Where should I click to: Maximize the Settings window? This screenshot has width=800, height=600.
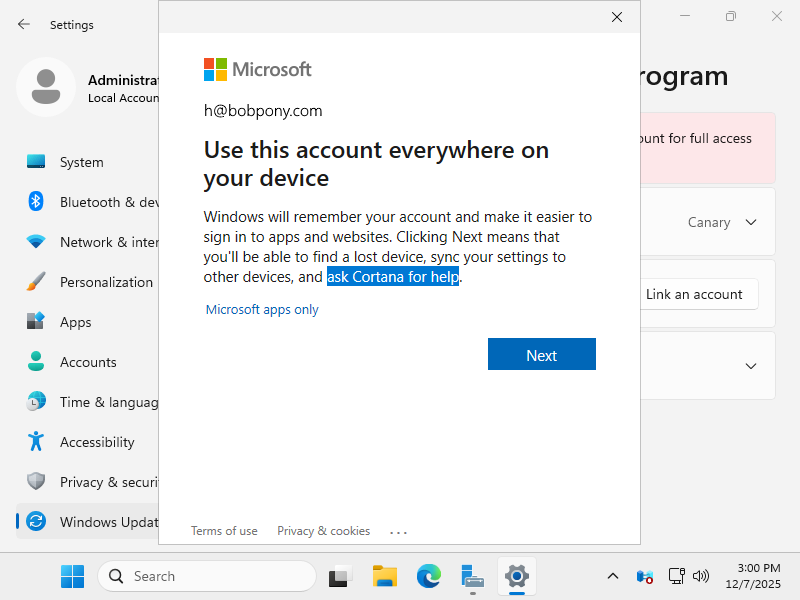point(731,16)
